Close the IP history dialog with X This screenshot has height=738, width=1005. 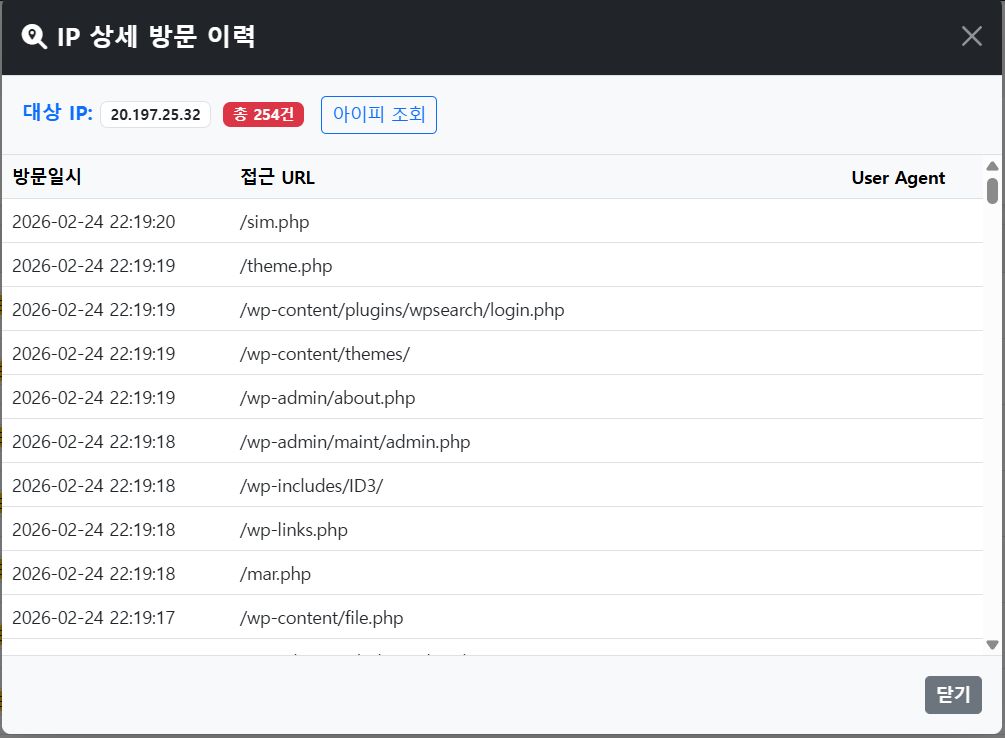click(x=971, y=37)
